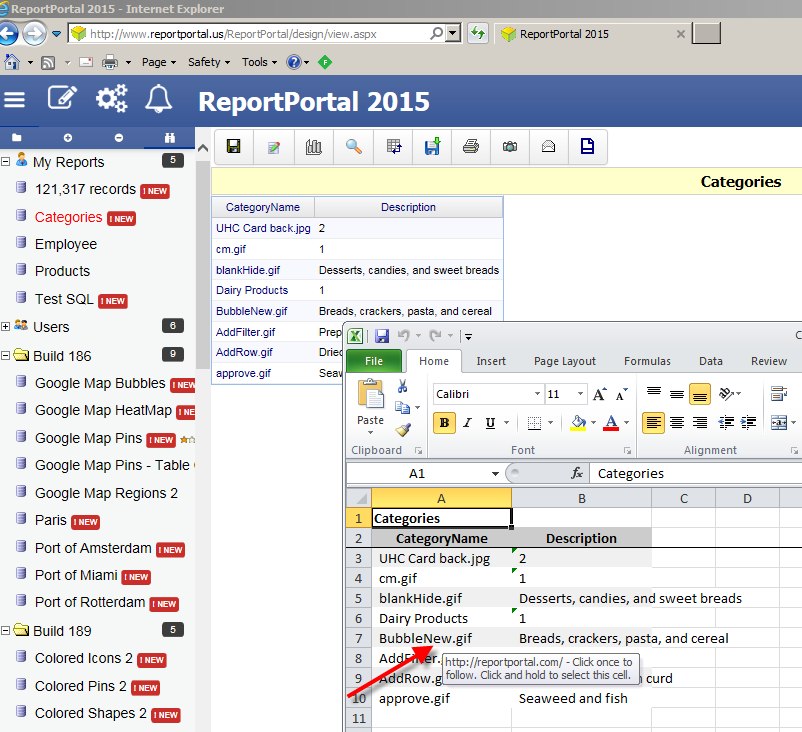Toggle Top Align in Excel ribbon
The width and height of the screenshot is (802, 732).
coord(653,393)
